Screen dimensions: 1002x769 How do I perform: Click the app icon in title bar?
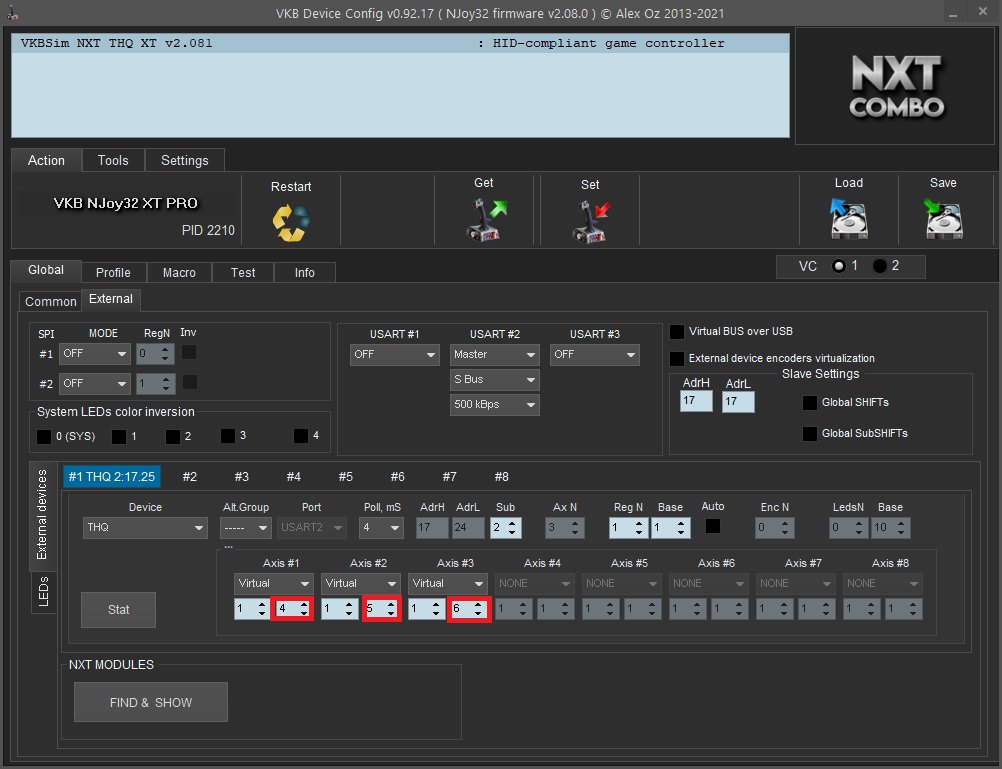(12, 13)
